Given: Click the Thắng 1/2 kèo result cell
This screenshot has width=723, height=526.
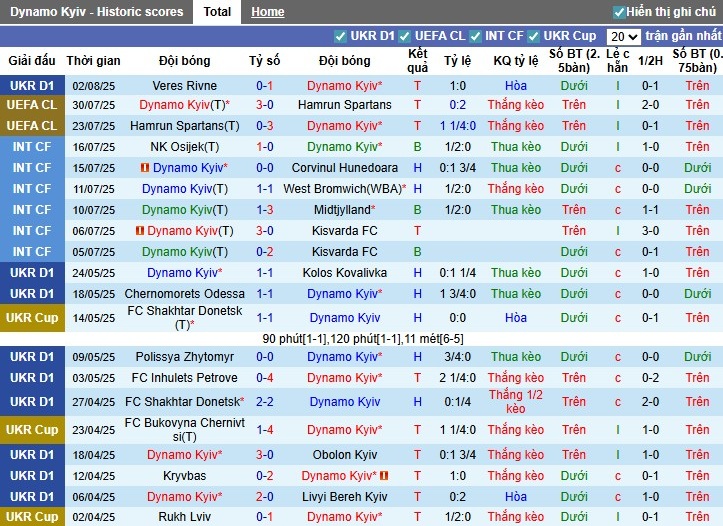Looking at the screenshot, I should tap(516, 402).
